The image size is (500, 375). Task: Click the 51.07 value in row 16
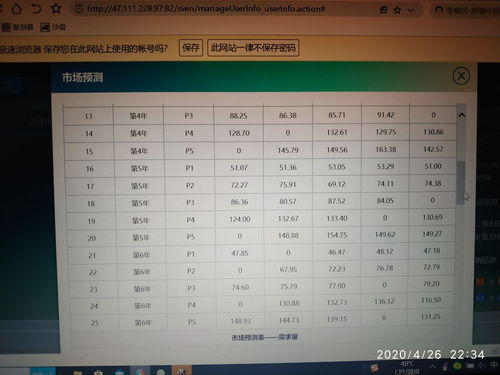[239, 168]
